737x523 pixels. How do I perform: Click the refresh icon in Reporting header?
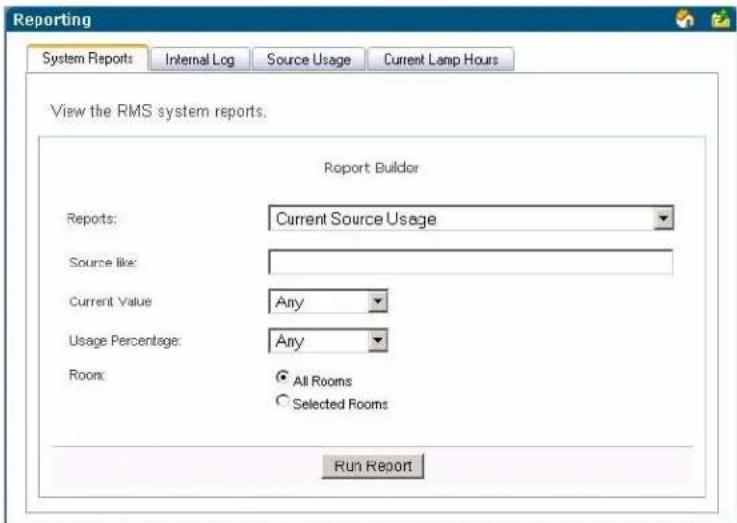[685, 19]
